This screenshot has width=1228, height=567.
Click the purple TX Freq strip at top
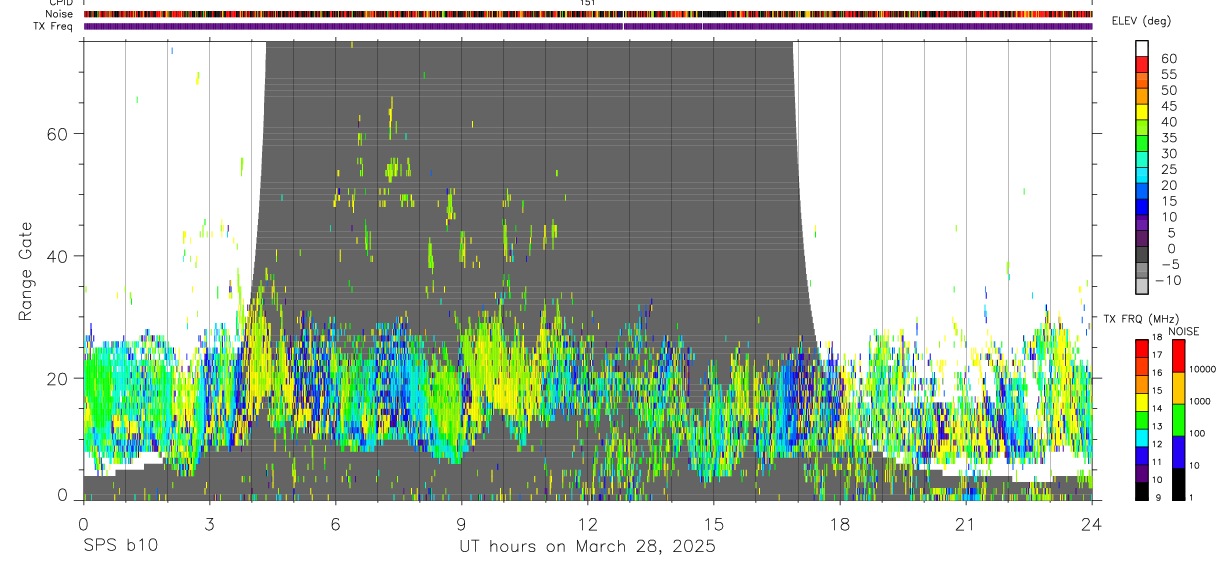click(588, 26)
